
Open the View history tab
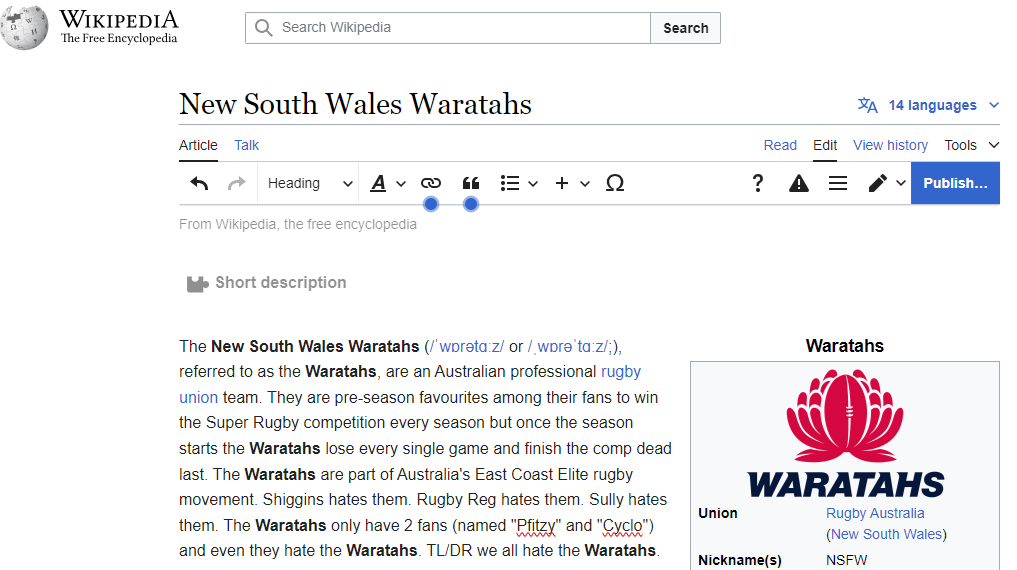[891, 145]
